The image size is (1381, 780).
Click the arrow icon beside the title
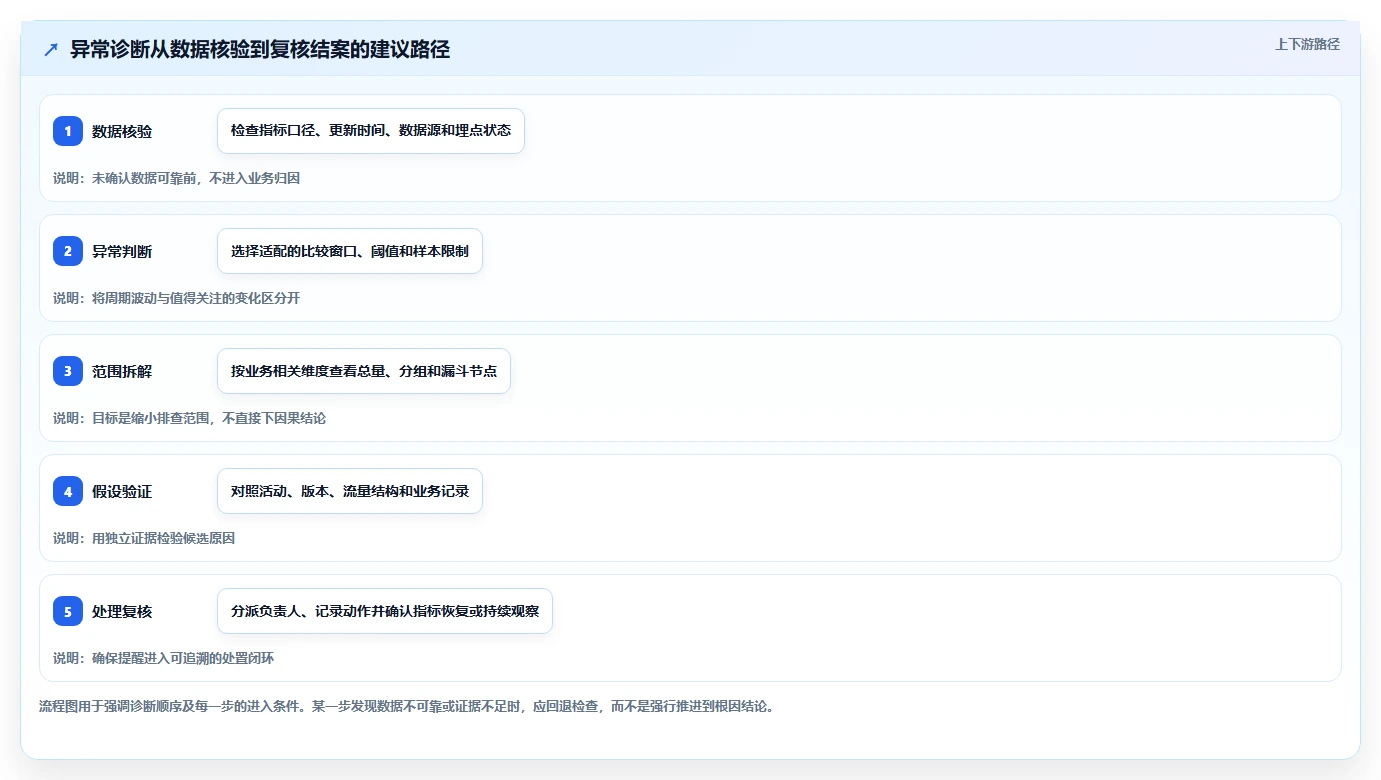[51, 49]
